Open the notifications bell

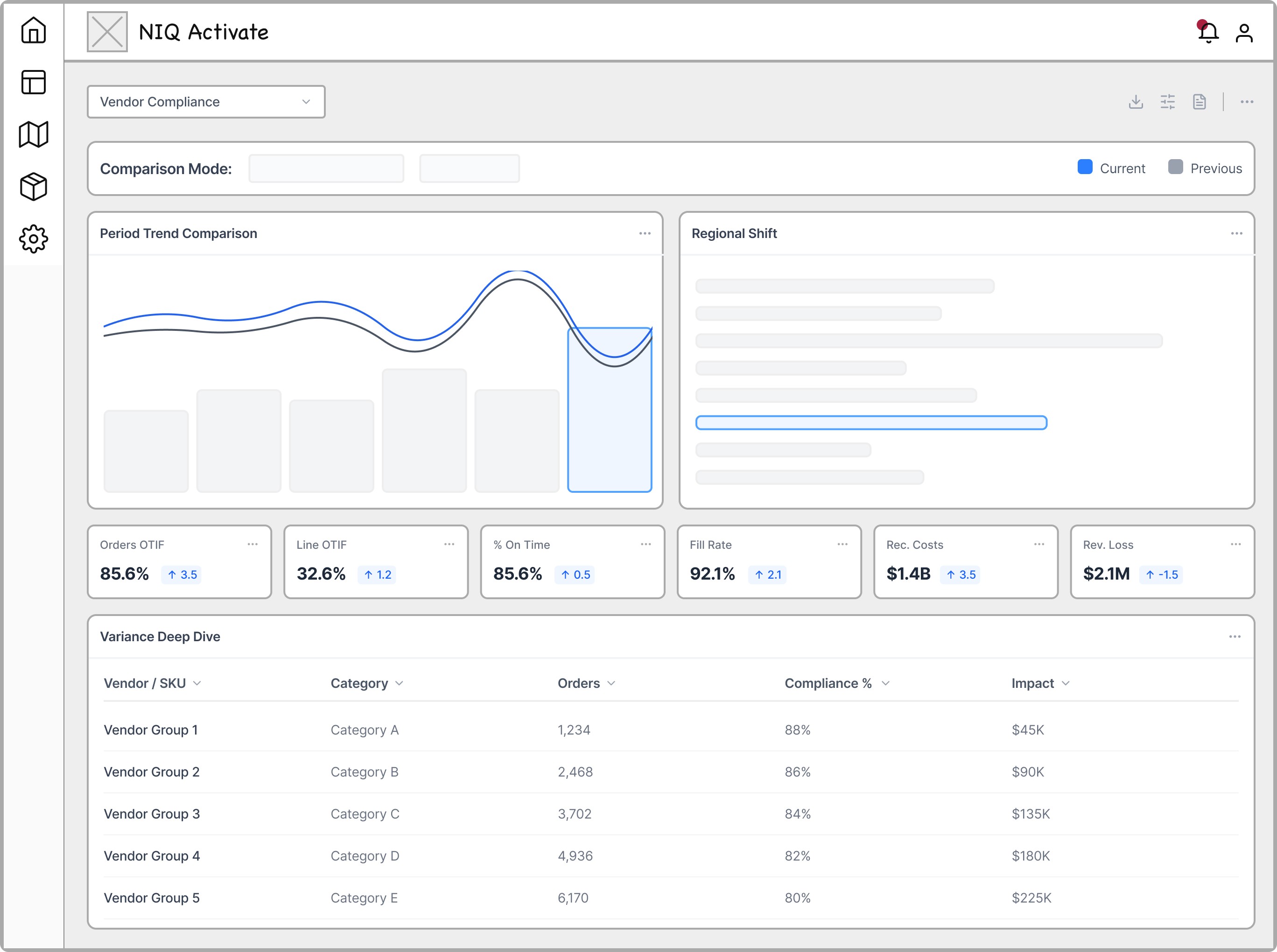(x=1208, y=32)
